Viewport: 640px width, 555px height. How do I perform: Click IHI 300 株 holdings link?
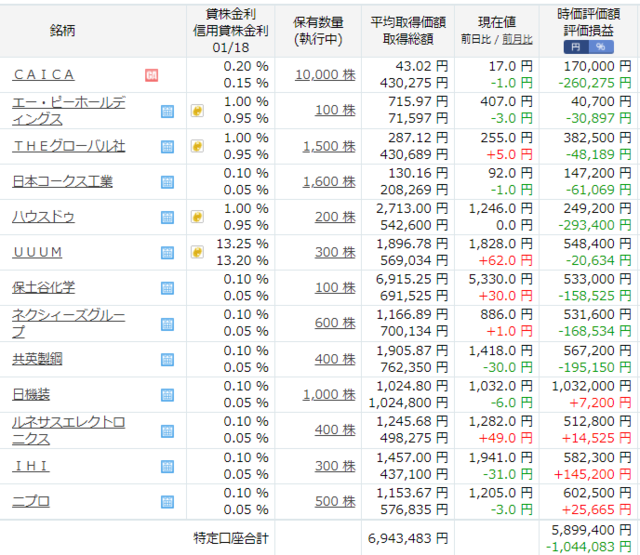pos(335,466)
